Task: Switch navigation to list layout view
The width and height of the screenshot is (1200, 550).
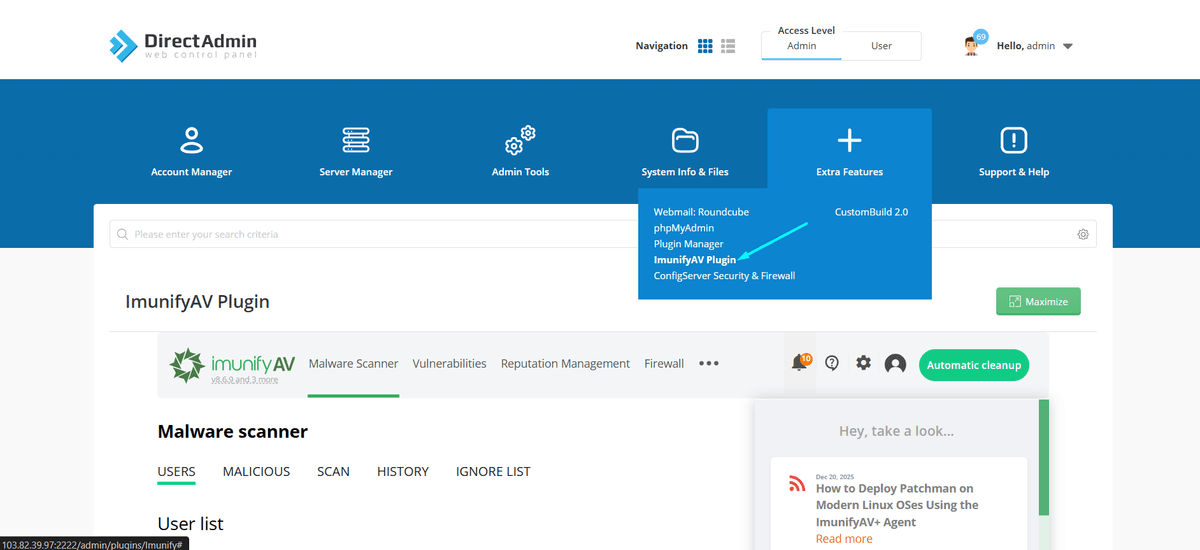Action: tap(728, 46)
